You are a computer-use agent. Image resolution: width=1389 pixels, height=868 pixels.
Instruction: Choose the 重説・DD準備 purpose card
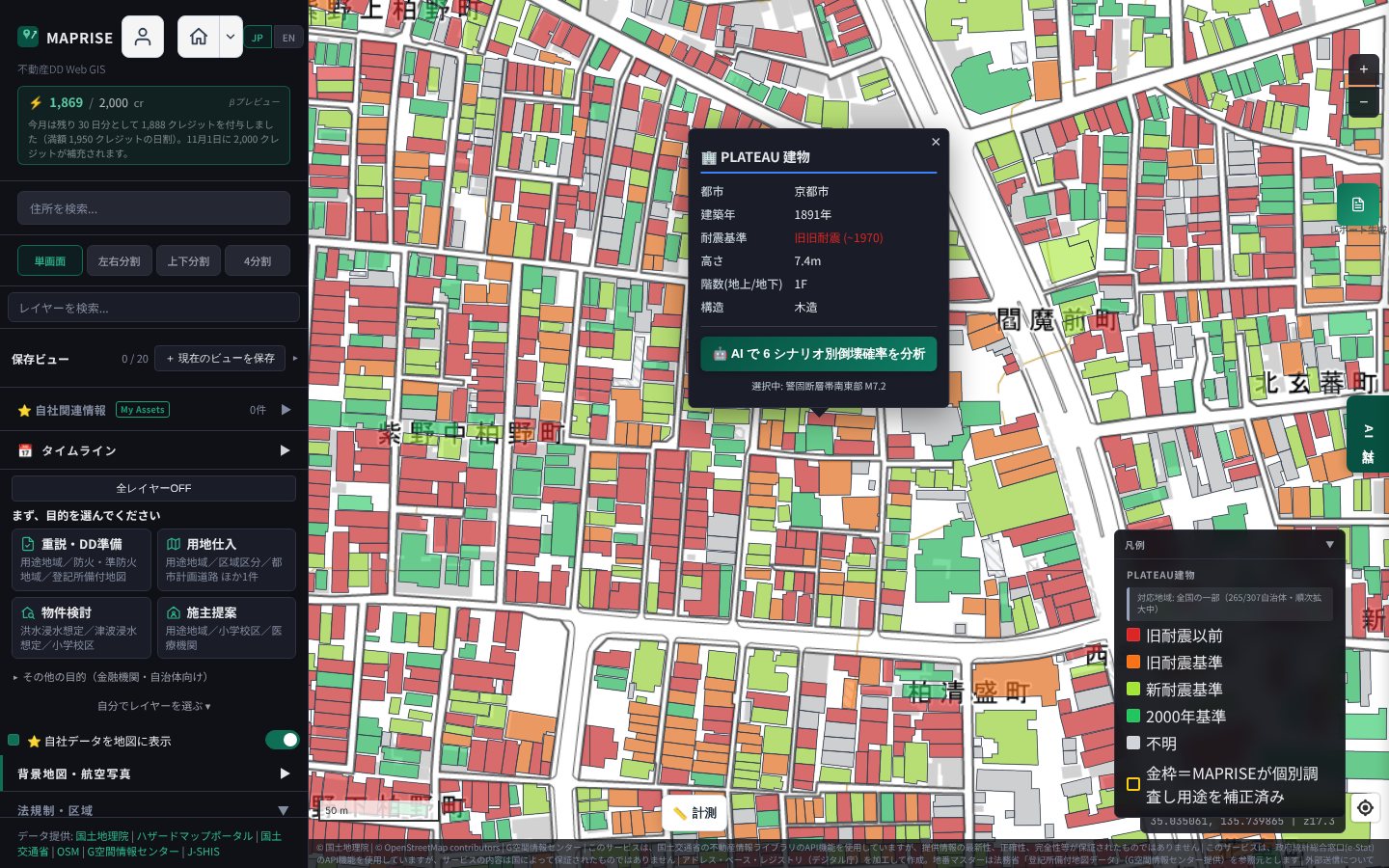click(81, 559)
